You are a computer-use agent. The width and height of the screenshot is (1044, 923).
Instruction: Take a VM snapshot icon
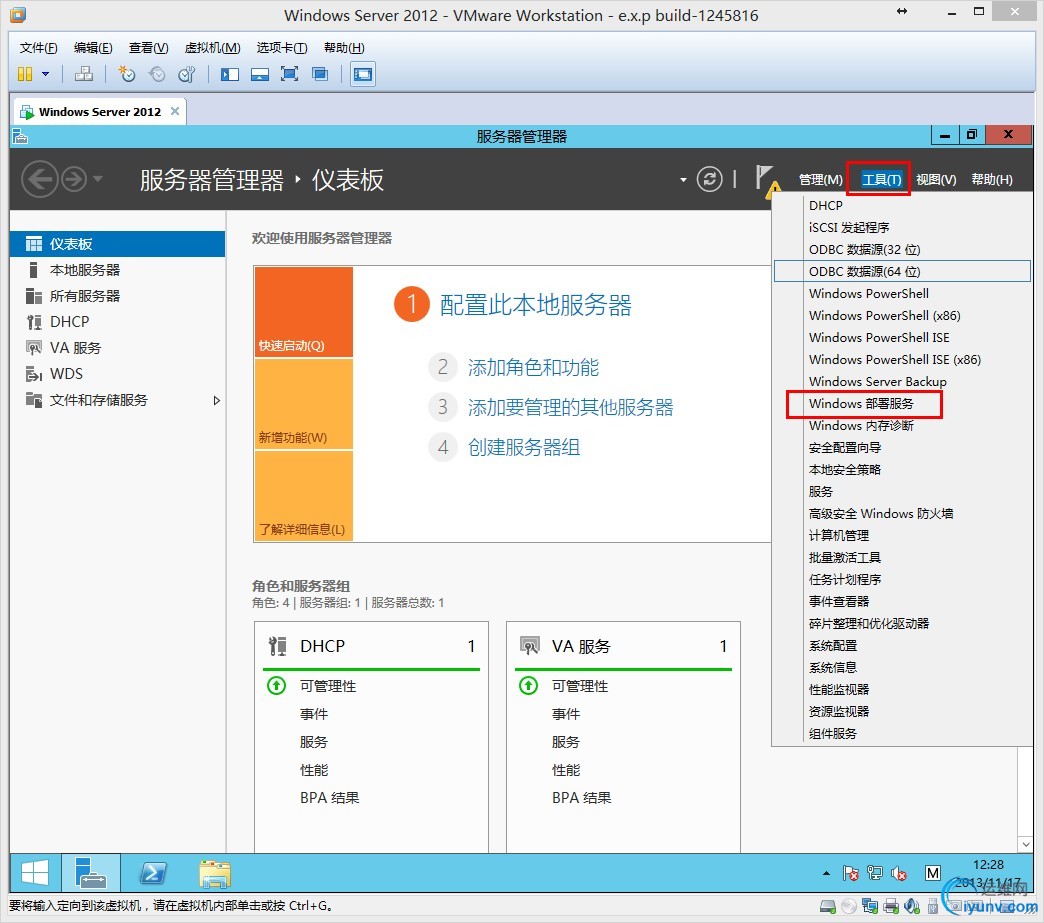pos(126,74)
